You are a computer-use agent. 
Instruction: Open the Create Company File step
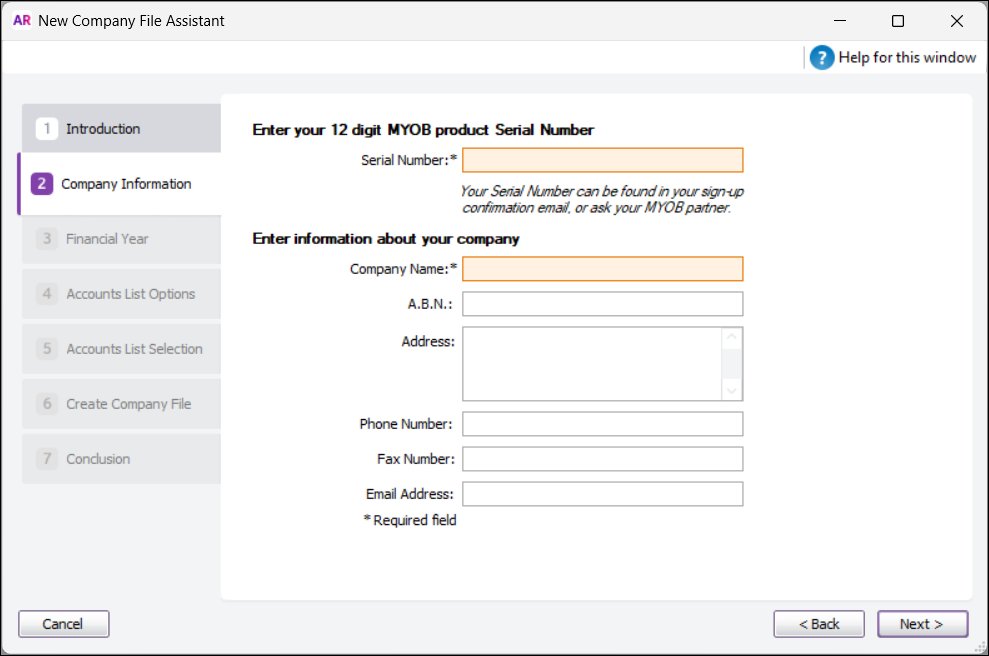[120, 403]
